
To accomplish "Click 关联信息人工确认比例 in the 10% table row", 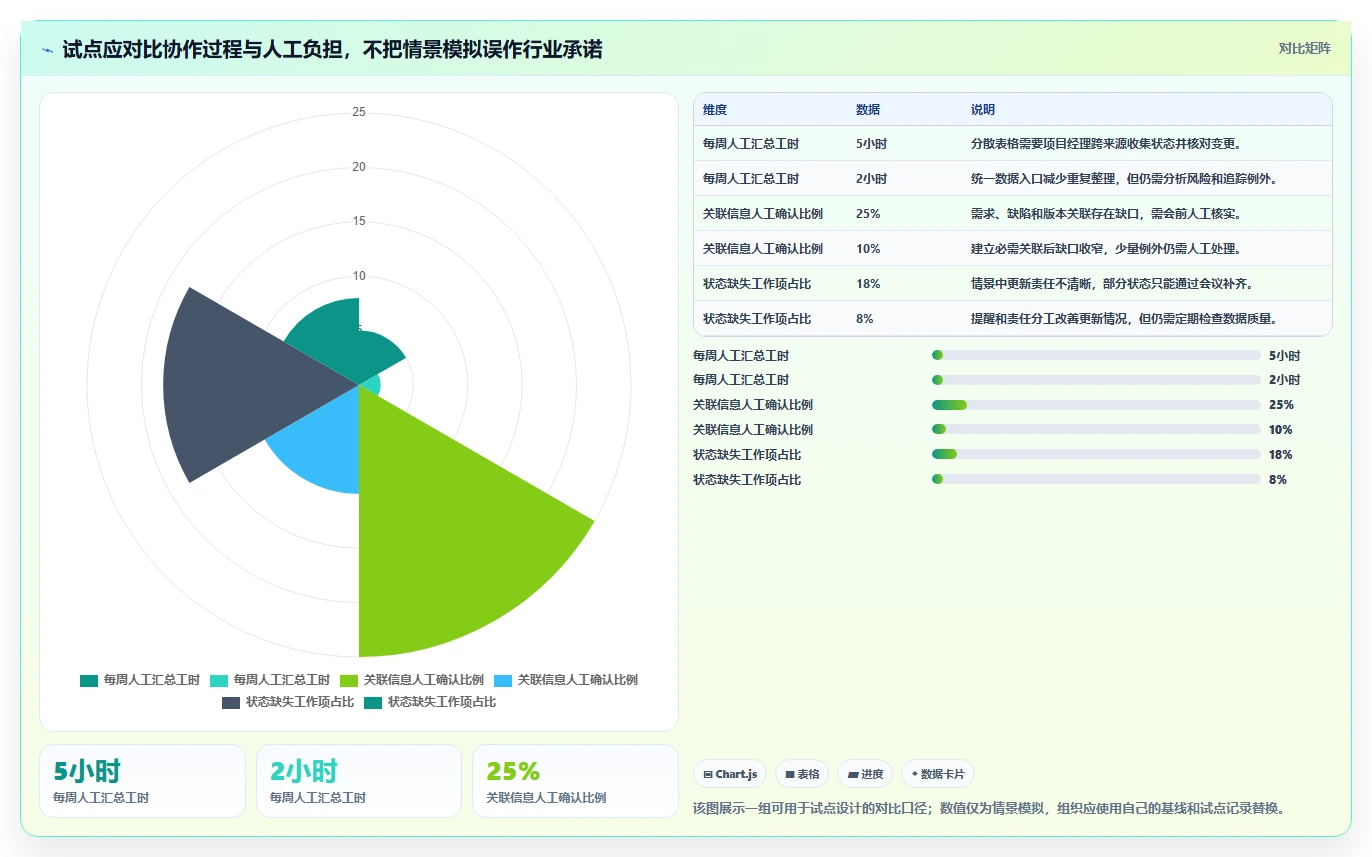I will pyautogui.click(x=763, y=249).
